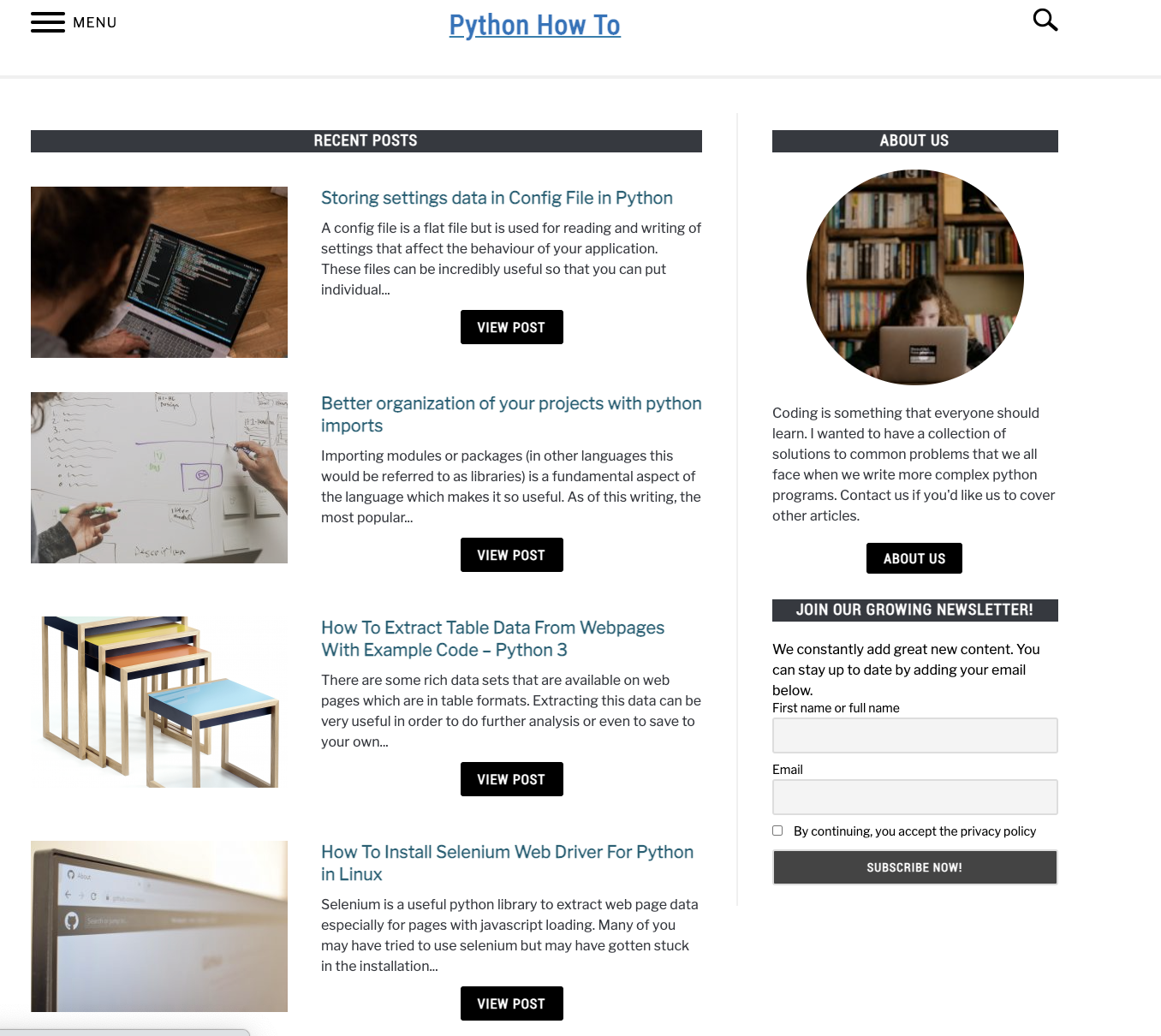Click the Subscribe Now button
Screen dimensions: 1161x1036
915,867
